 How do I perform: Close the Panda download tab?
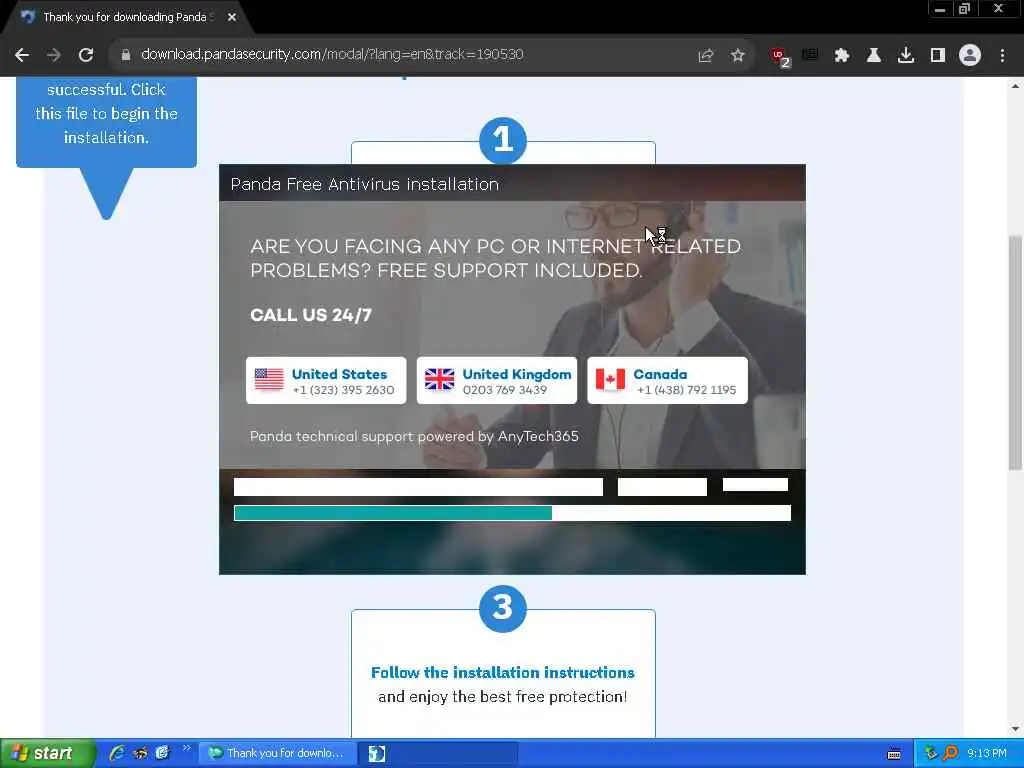(232, 17)
